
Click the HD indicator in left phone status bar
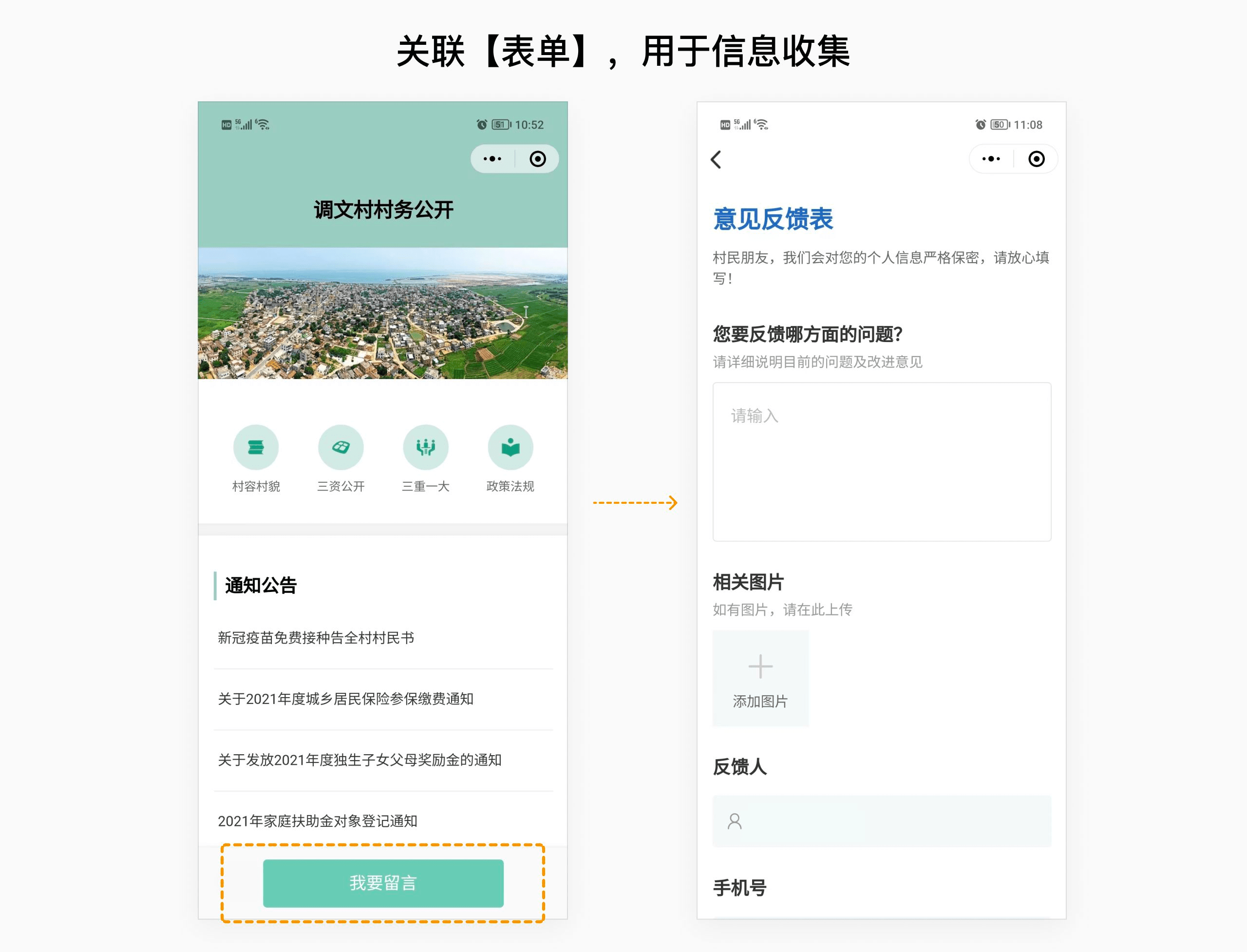[x=226, y=125]
